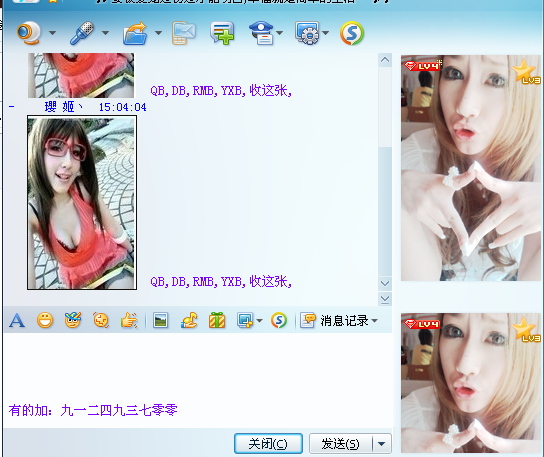Start a voice call with microphone icon

pos(82,33)
